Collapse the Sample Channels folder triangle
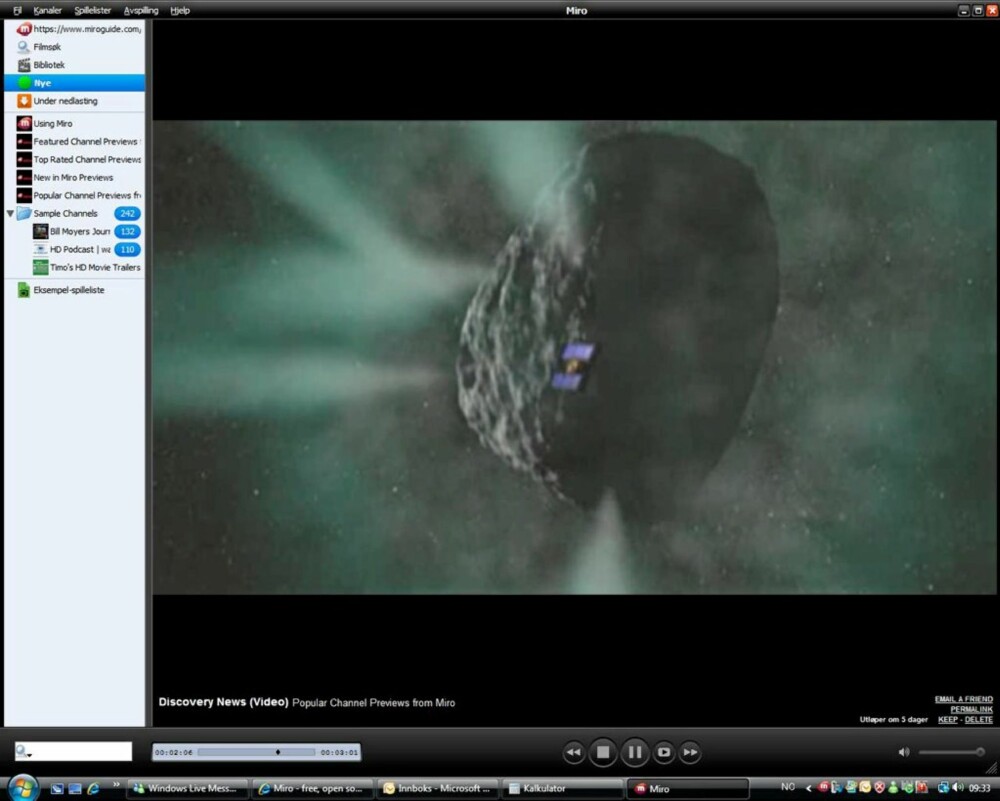This screenshot has width=1000, height=801. click(10, 214)
